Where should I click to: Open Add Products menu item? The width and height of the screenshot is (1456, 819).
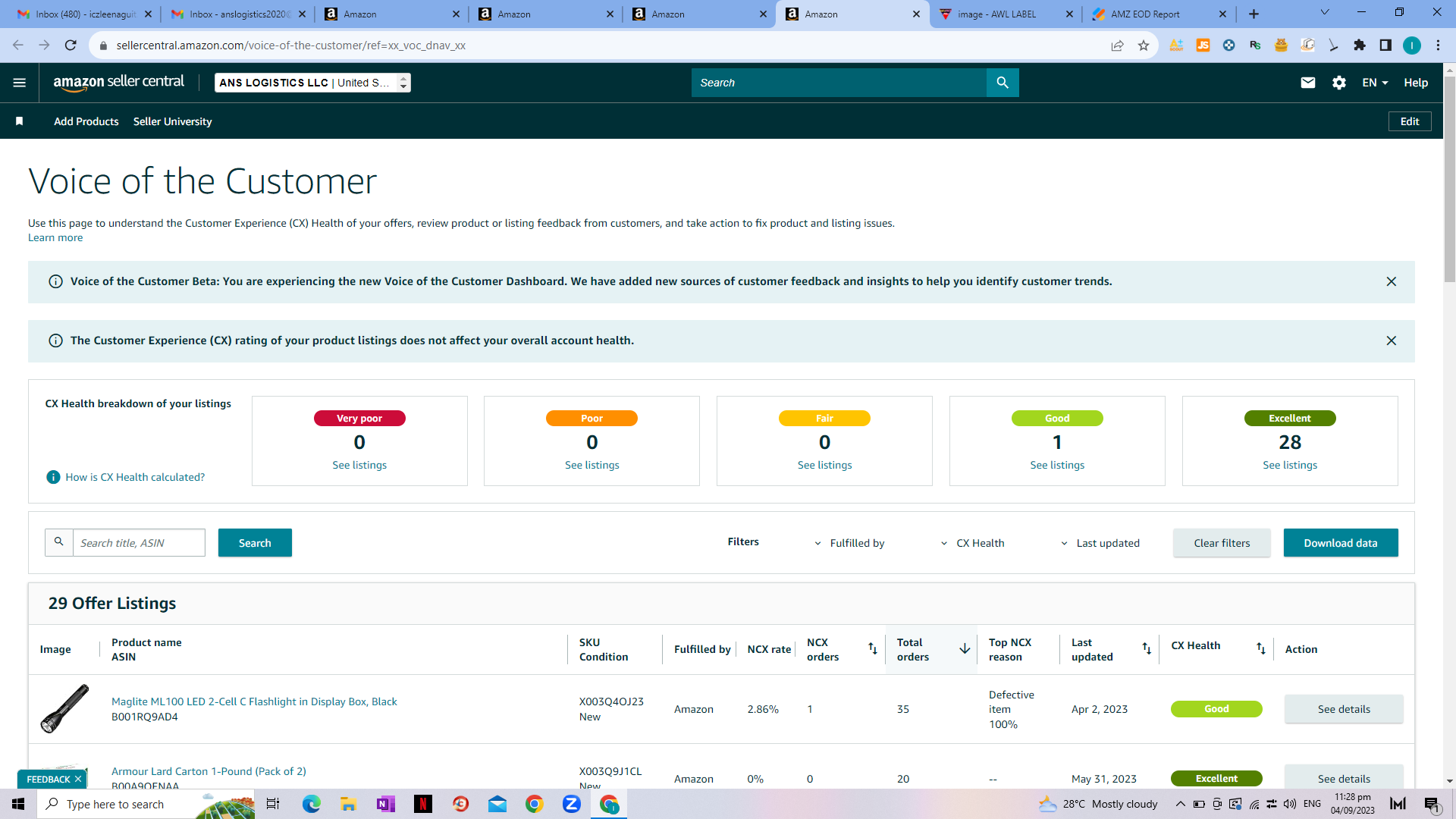coord(86,121)
